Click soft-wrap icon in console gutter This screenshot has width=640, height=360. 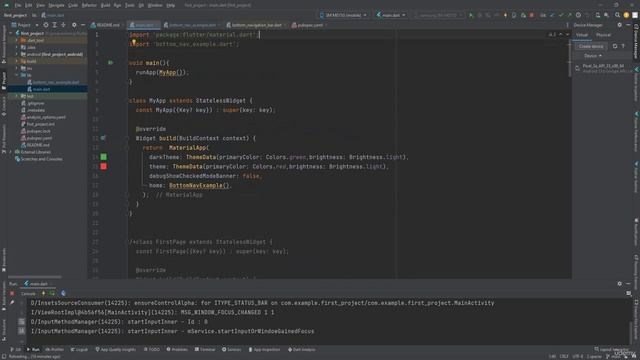point(22,322)
